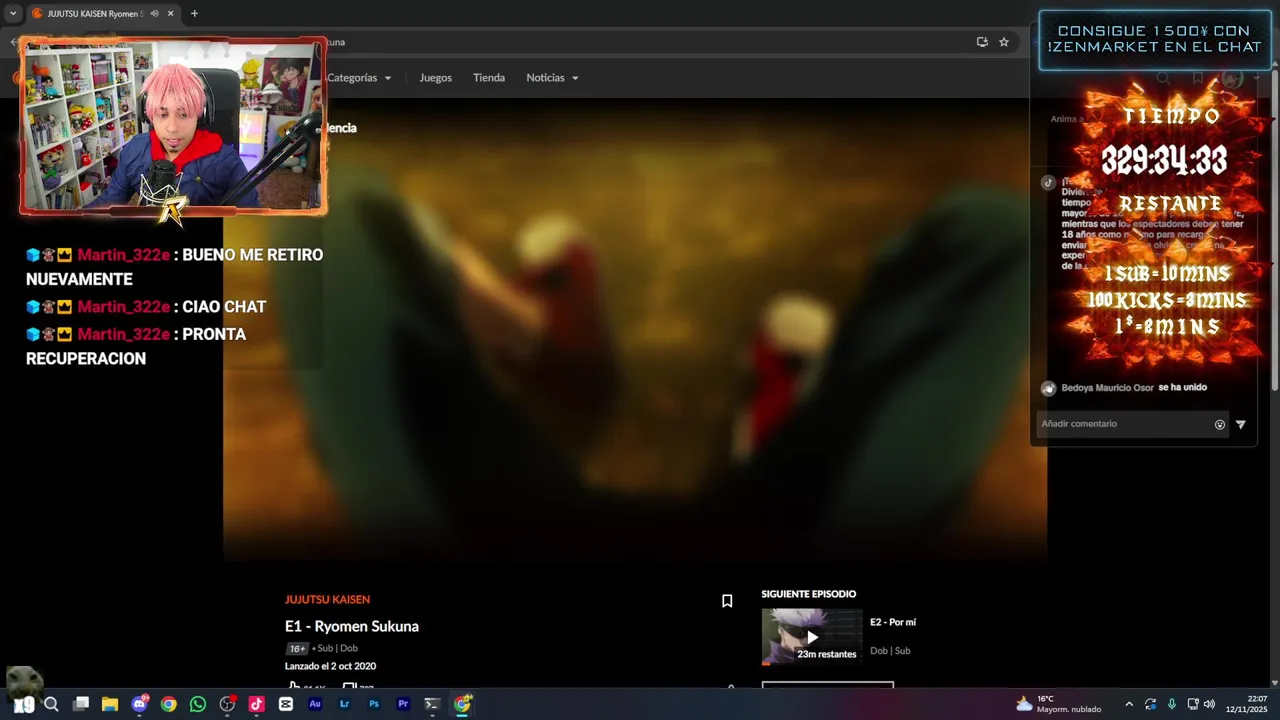Open the emoji picker in comment box
The image size is (1280, 720).
(1220, 424)
